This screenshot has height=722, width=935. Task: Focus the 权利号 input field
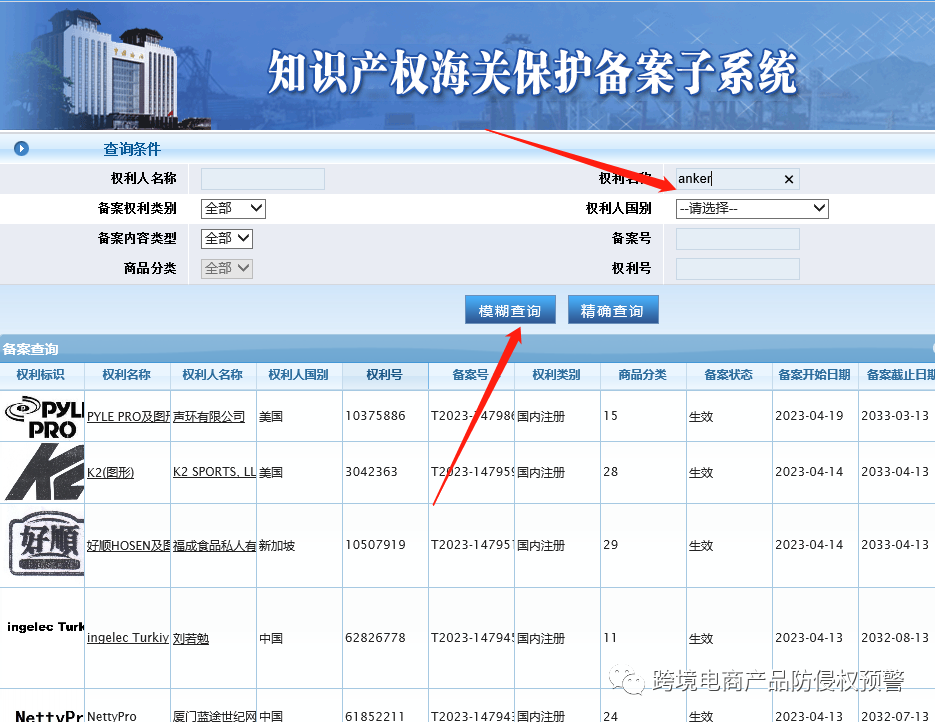738,269
